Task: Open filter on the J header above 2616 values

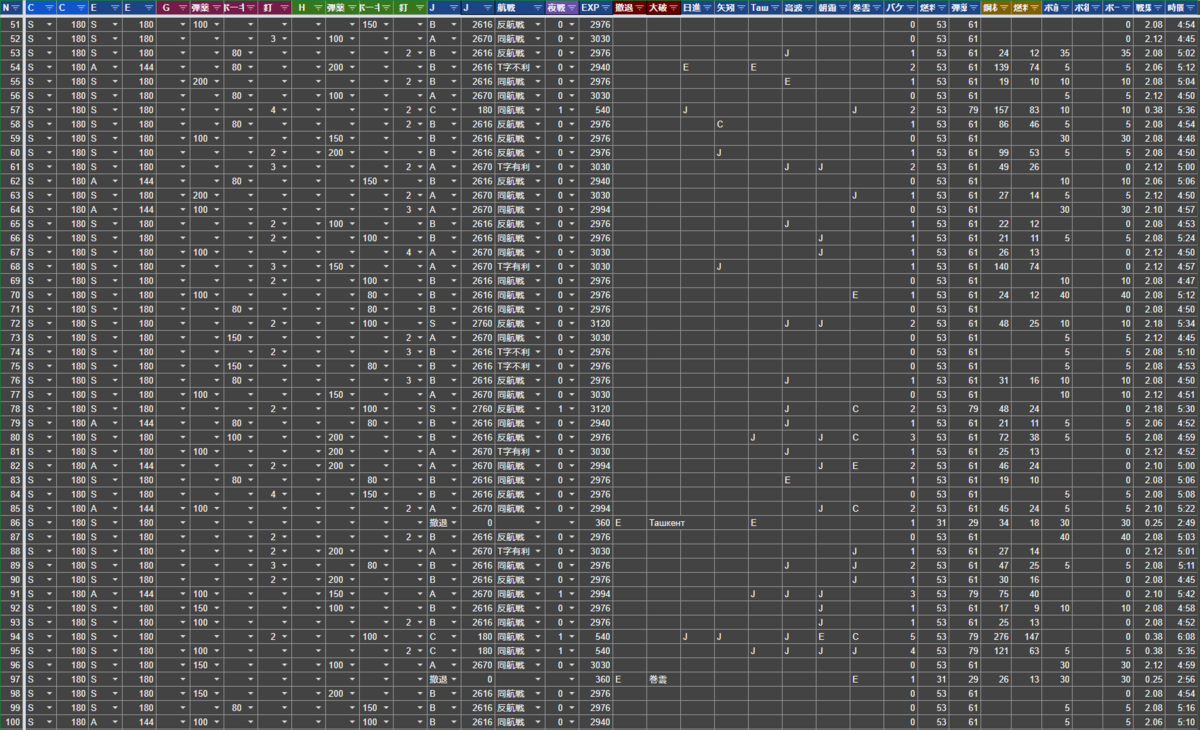Action: point(487,8)
